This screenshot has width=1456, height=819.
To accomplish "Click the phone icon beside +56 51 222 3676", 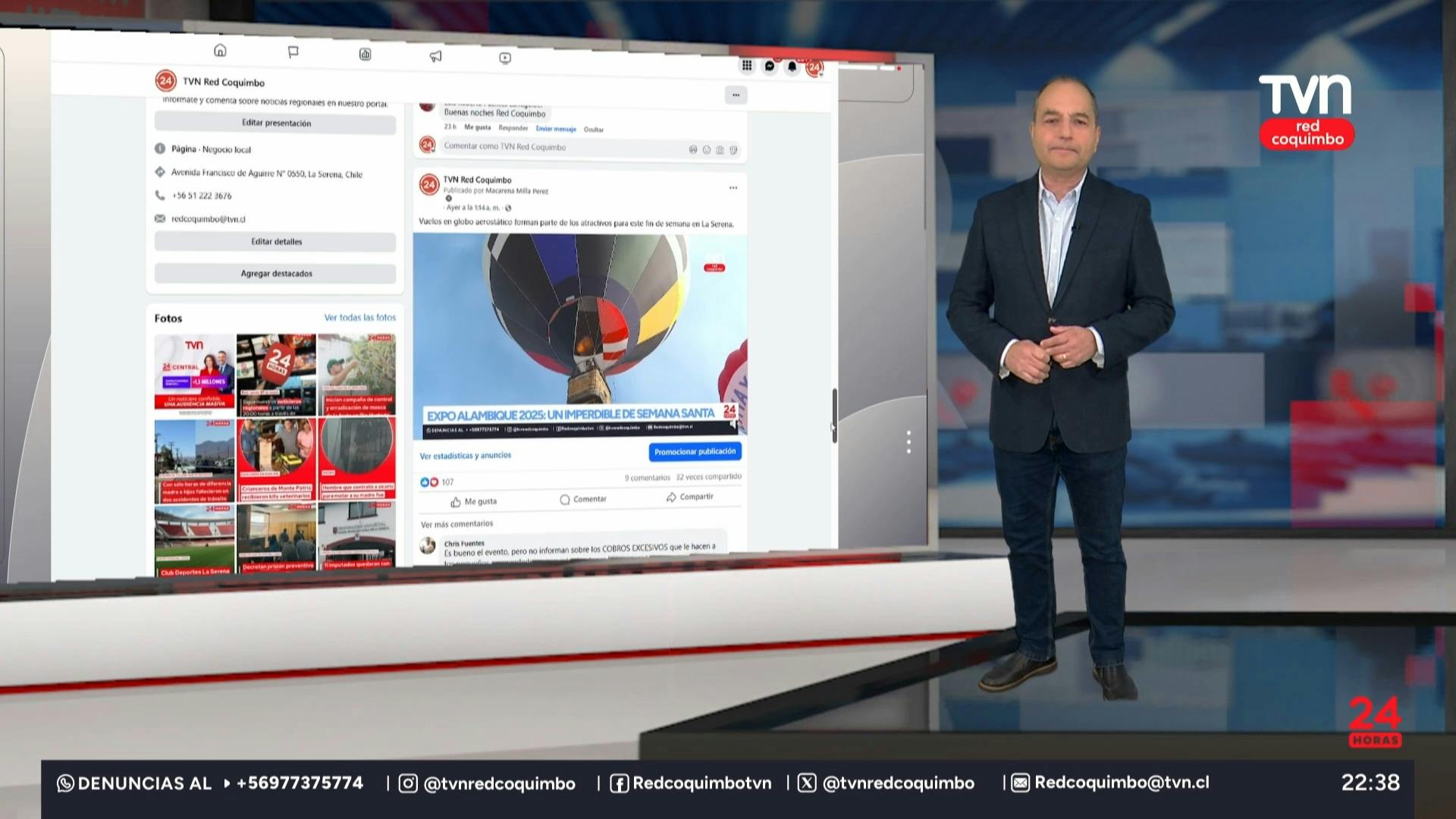I will tap(160, 195).
